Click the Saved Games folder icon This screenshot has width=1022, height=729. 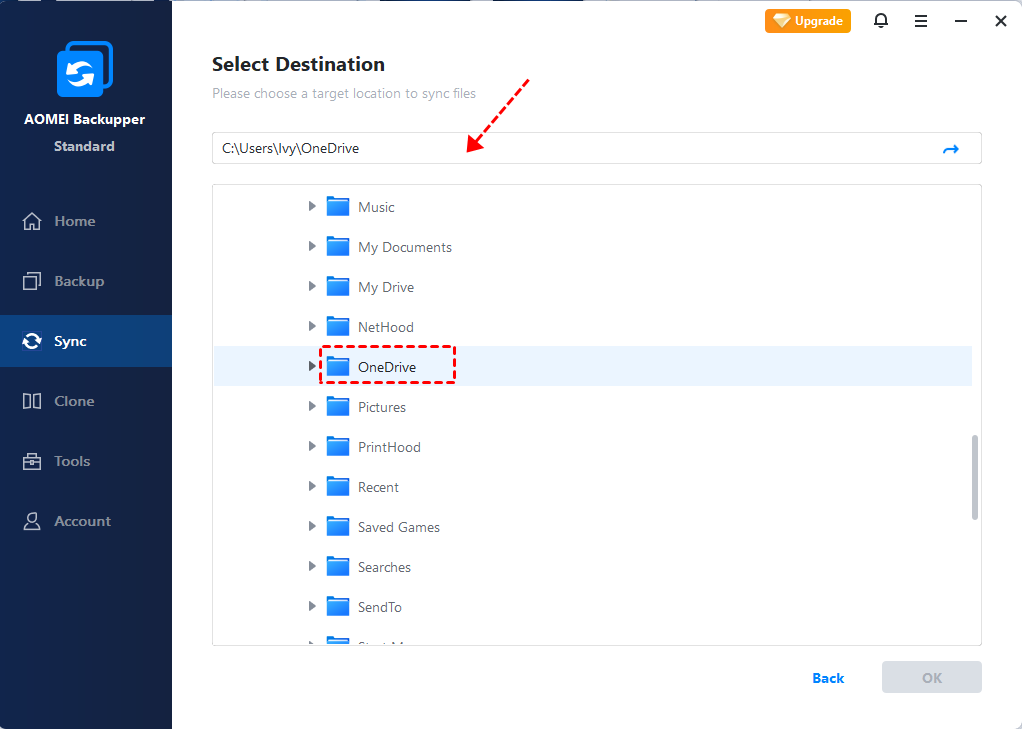click(x=338, y=527)
